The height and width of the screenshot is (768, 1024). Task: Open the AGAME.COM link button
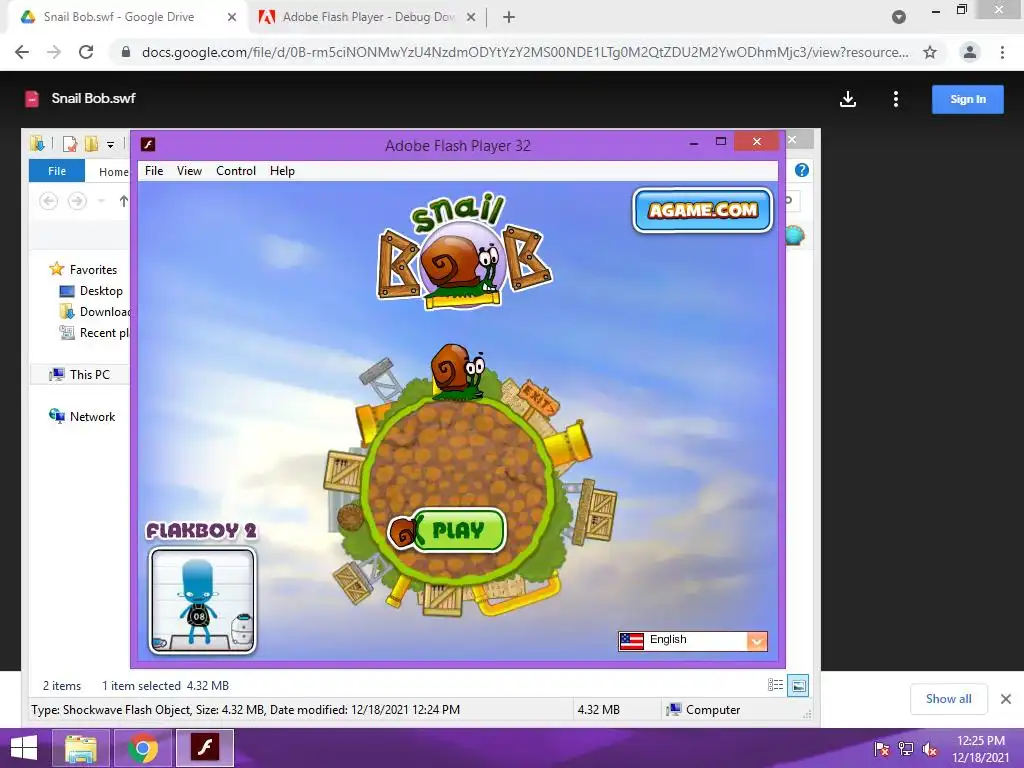point(703,210)
